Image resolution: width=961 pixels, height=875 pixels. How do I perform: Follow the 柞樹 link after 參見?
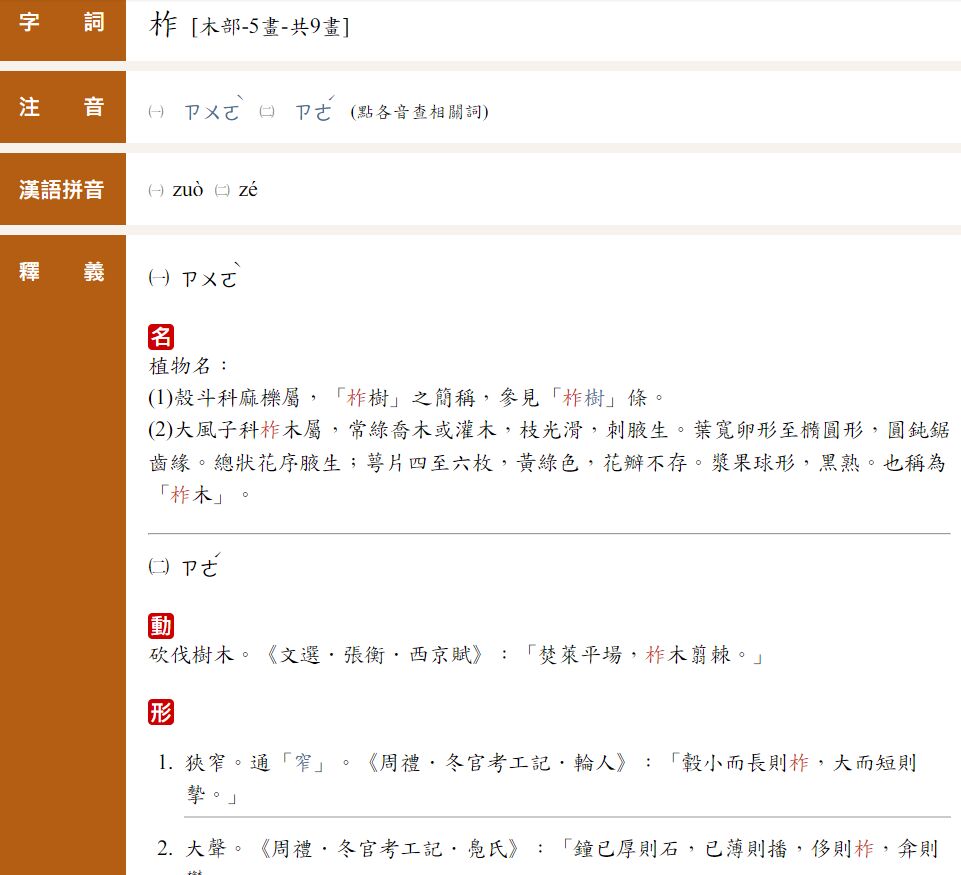pos(584,398)
